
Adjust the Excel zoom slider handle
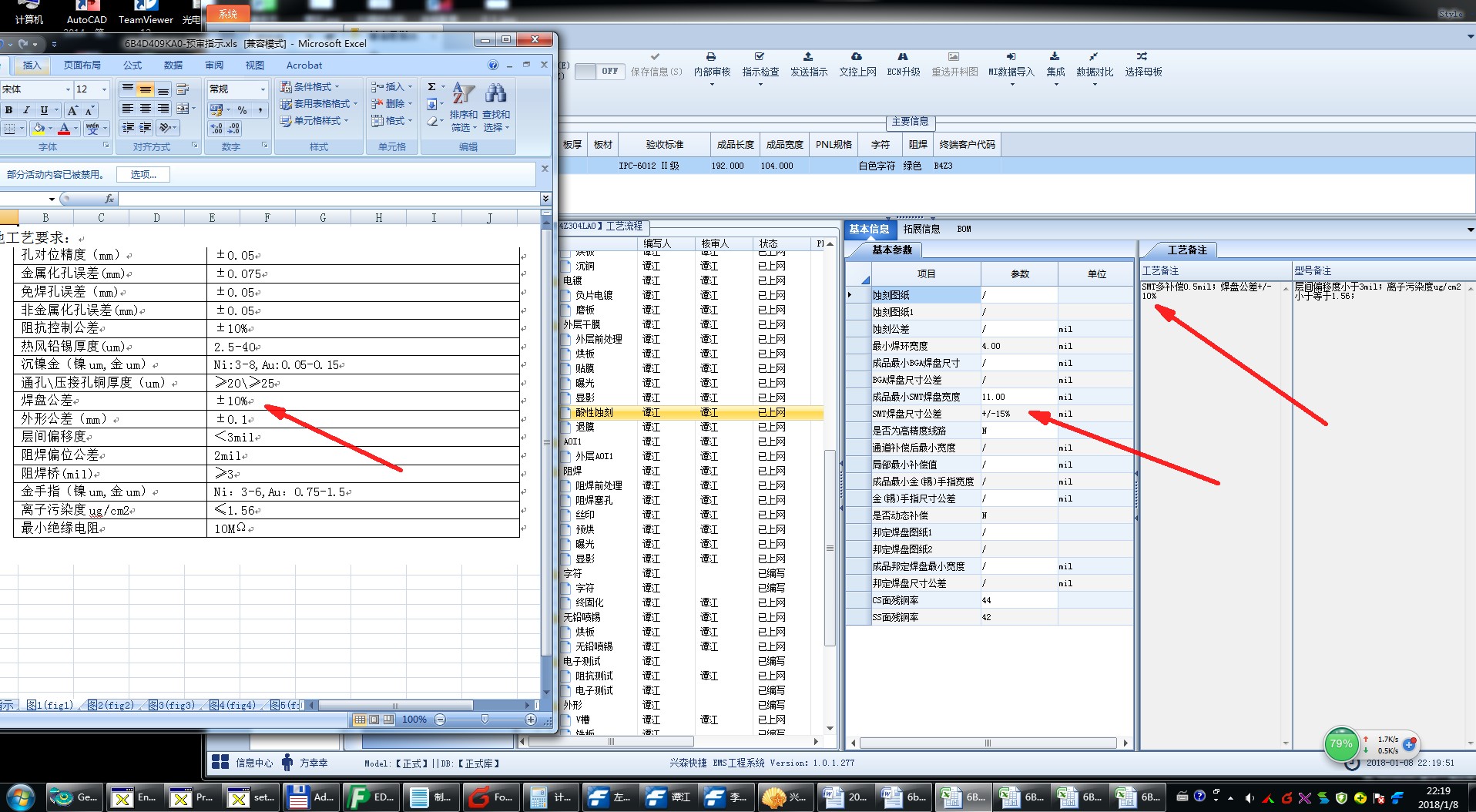tap(485, 720)
